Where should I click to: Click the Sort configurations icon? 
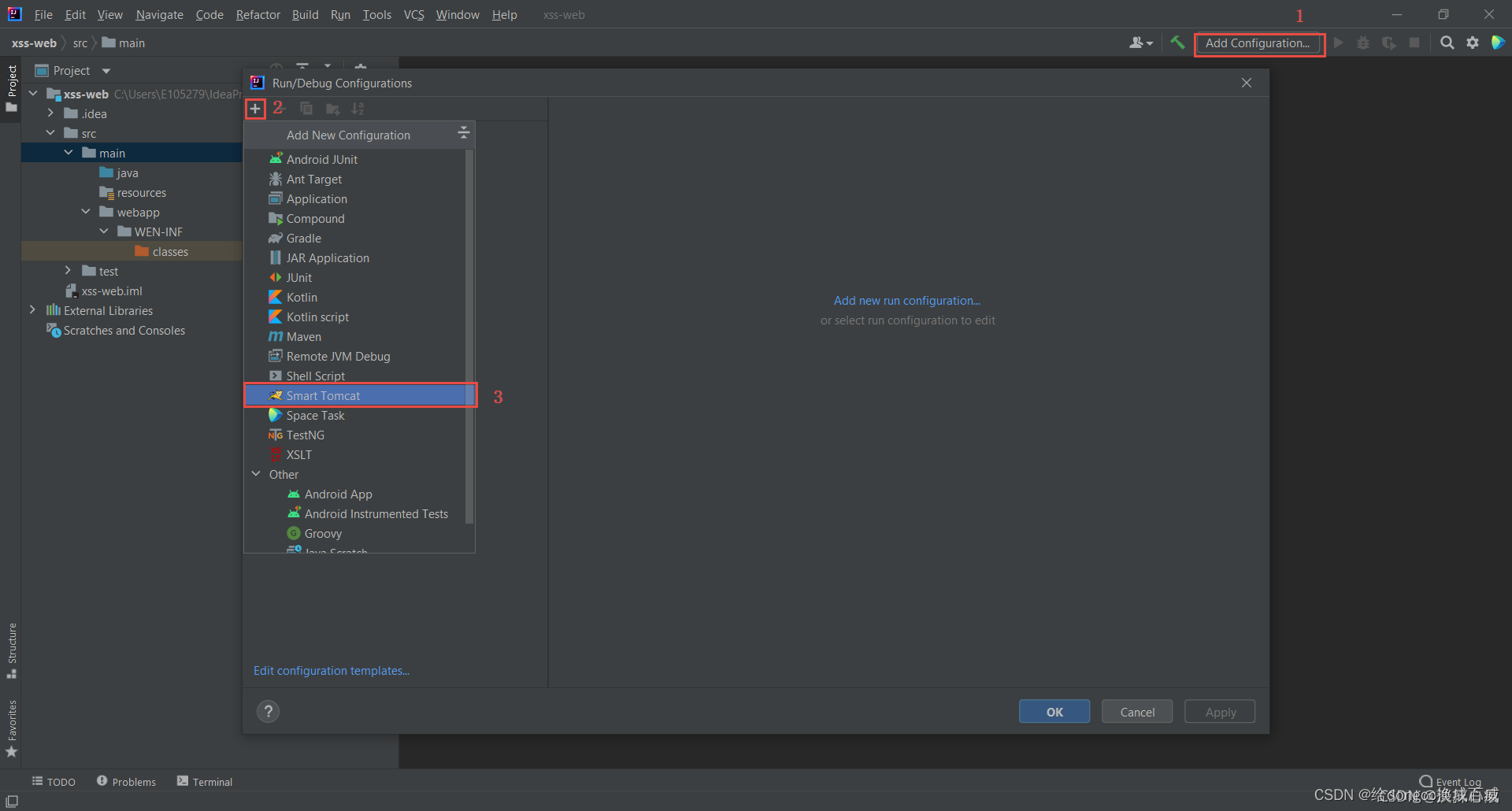(x=358, y=109)
